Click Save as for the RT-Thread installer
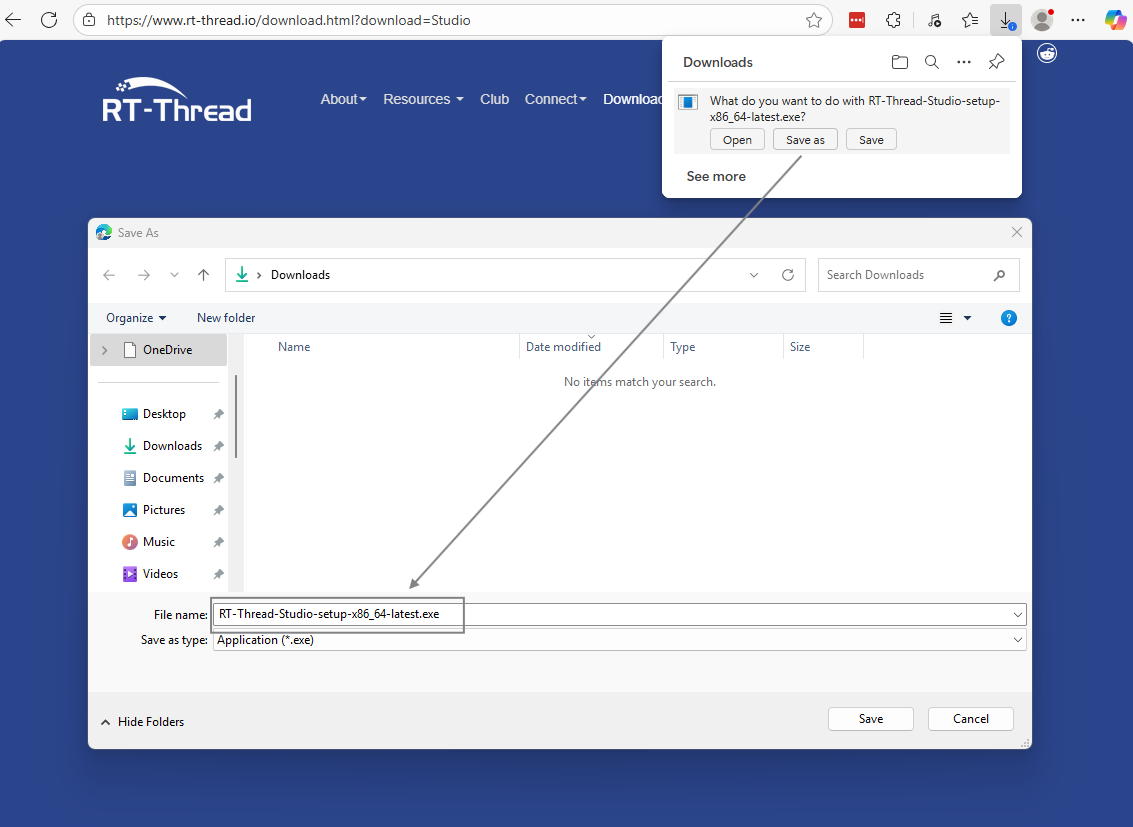The image size is (1133, 827). coord(805,139)
